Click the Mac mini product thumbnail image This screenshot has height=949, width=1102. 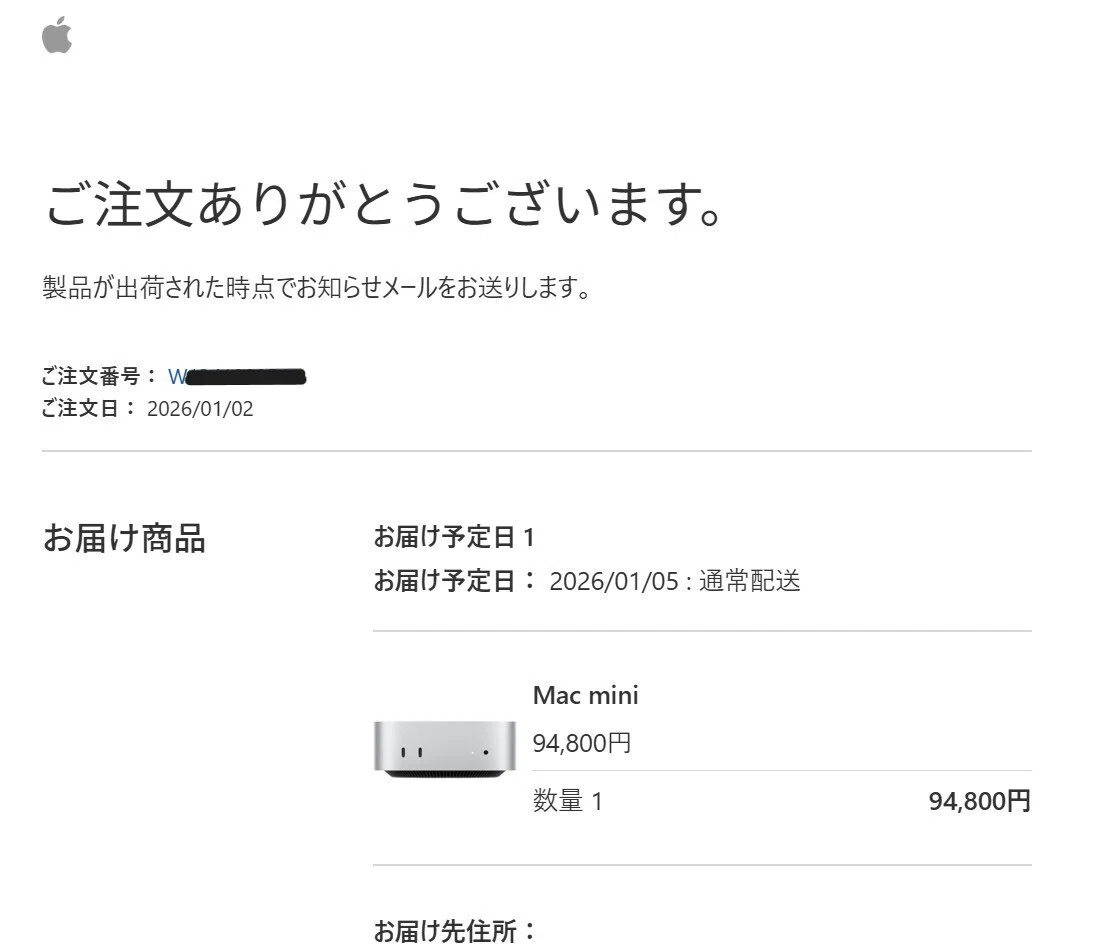444,749
